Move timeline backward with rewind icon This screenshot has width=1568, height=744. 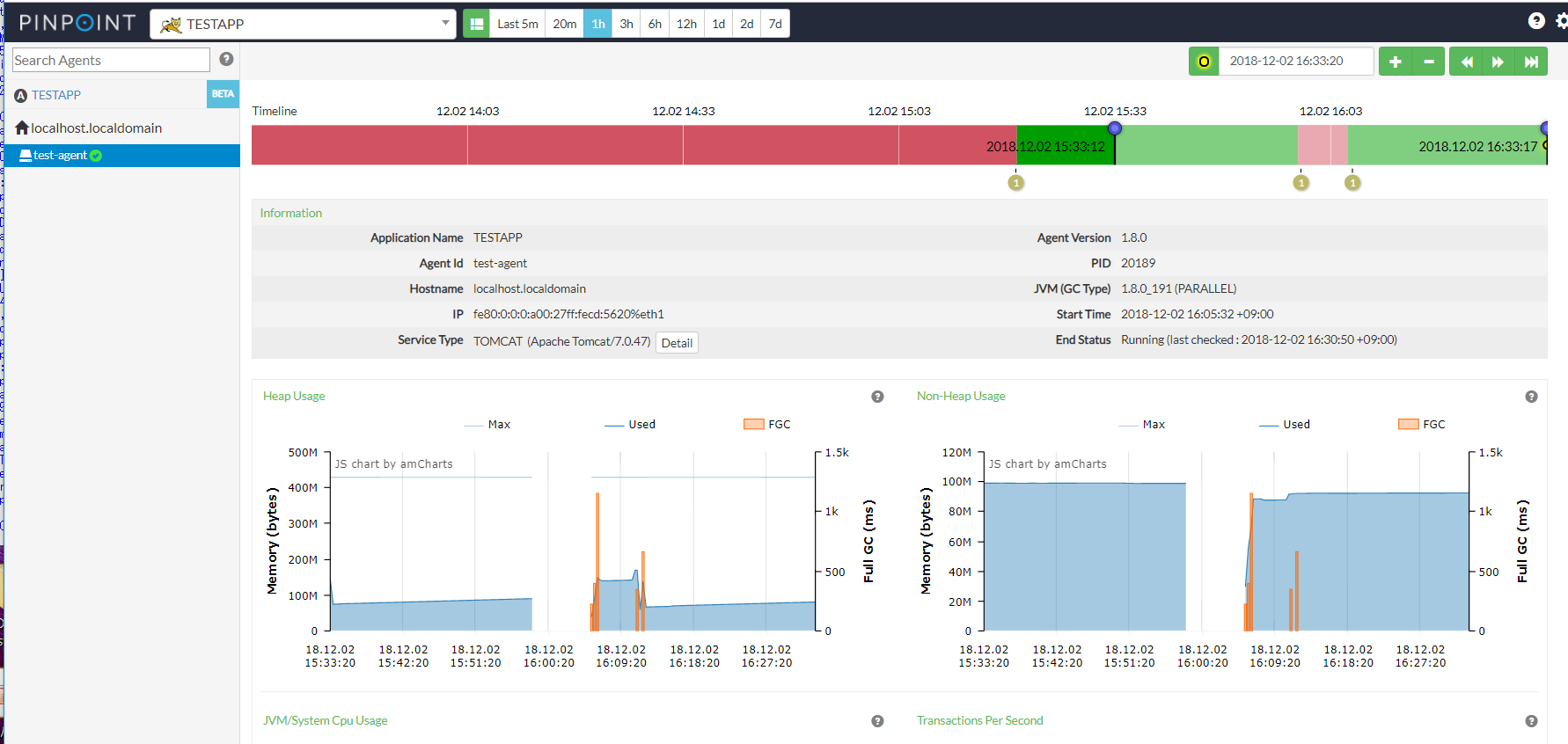pos(1466,62)
